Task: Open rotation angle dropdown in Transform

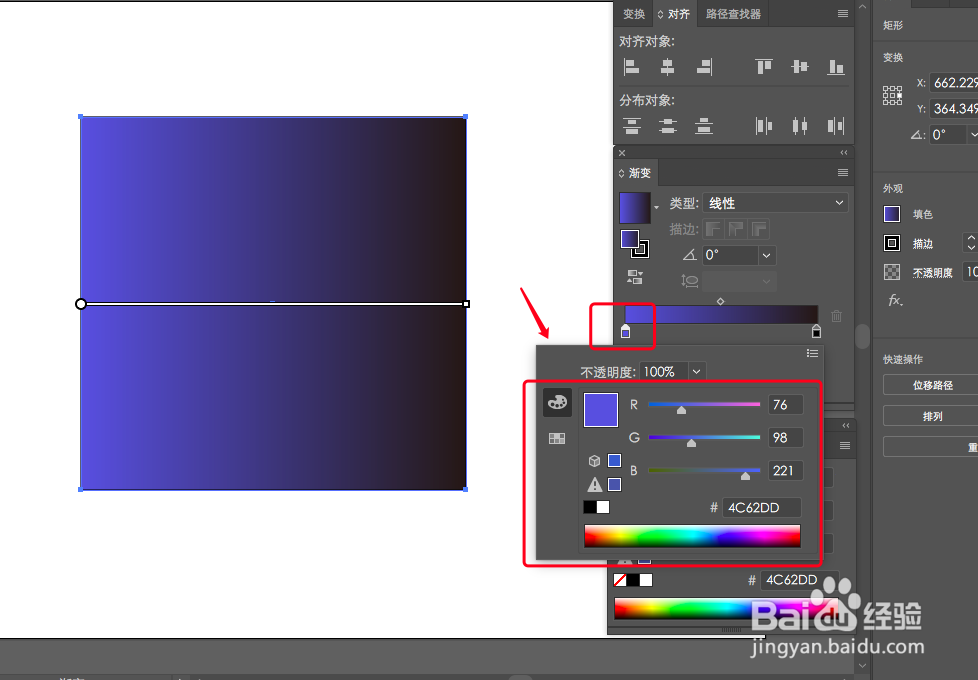Action: pyautogui.click(x=972, y=135)
